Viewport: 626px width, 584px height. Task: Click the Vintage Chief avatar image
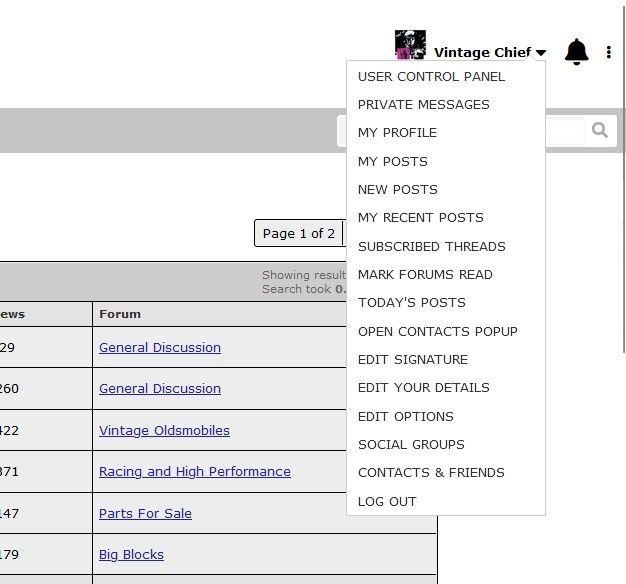410,46
